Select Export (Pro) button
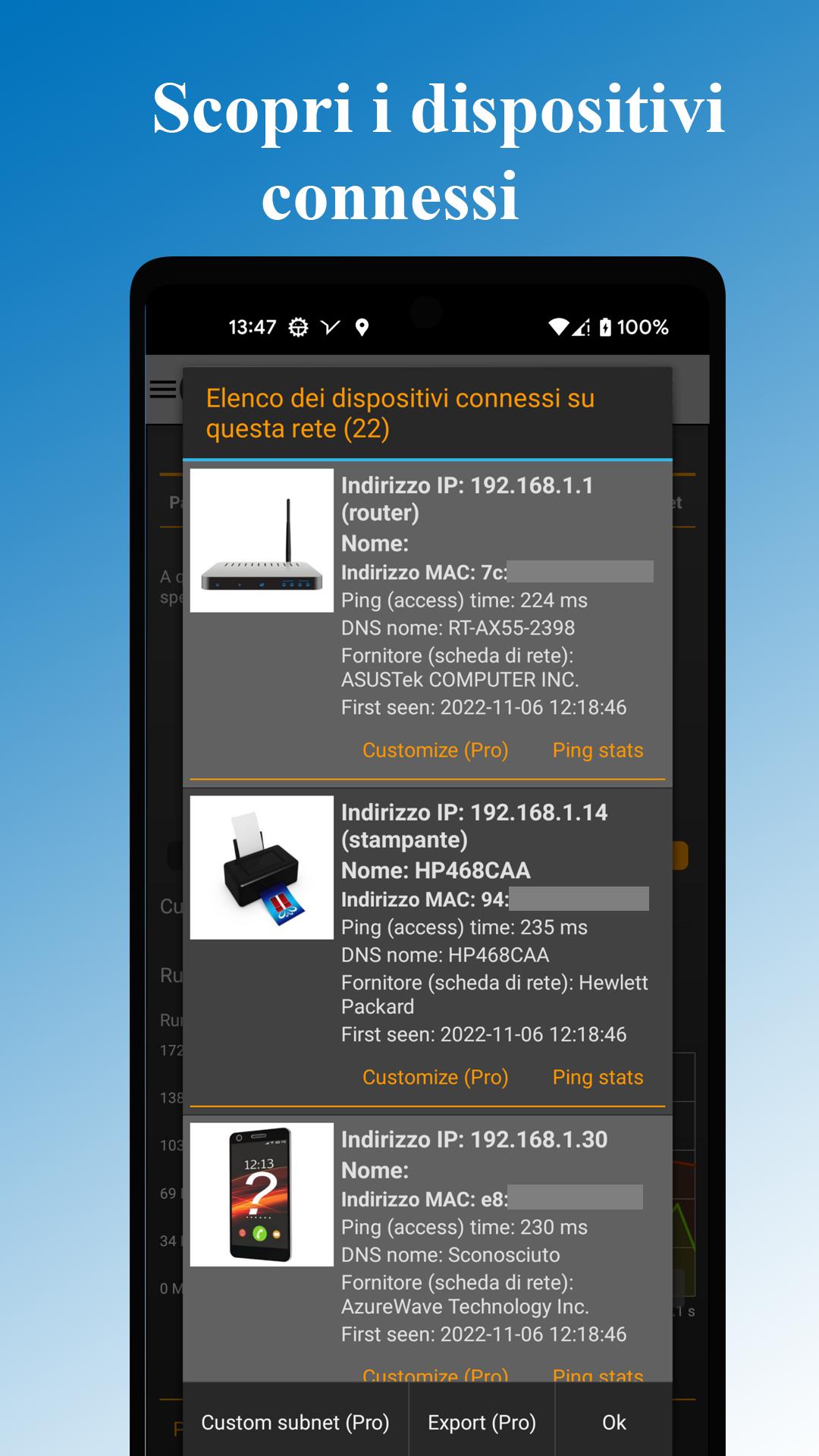 pyautogui.click(x=482, y=1423)
